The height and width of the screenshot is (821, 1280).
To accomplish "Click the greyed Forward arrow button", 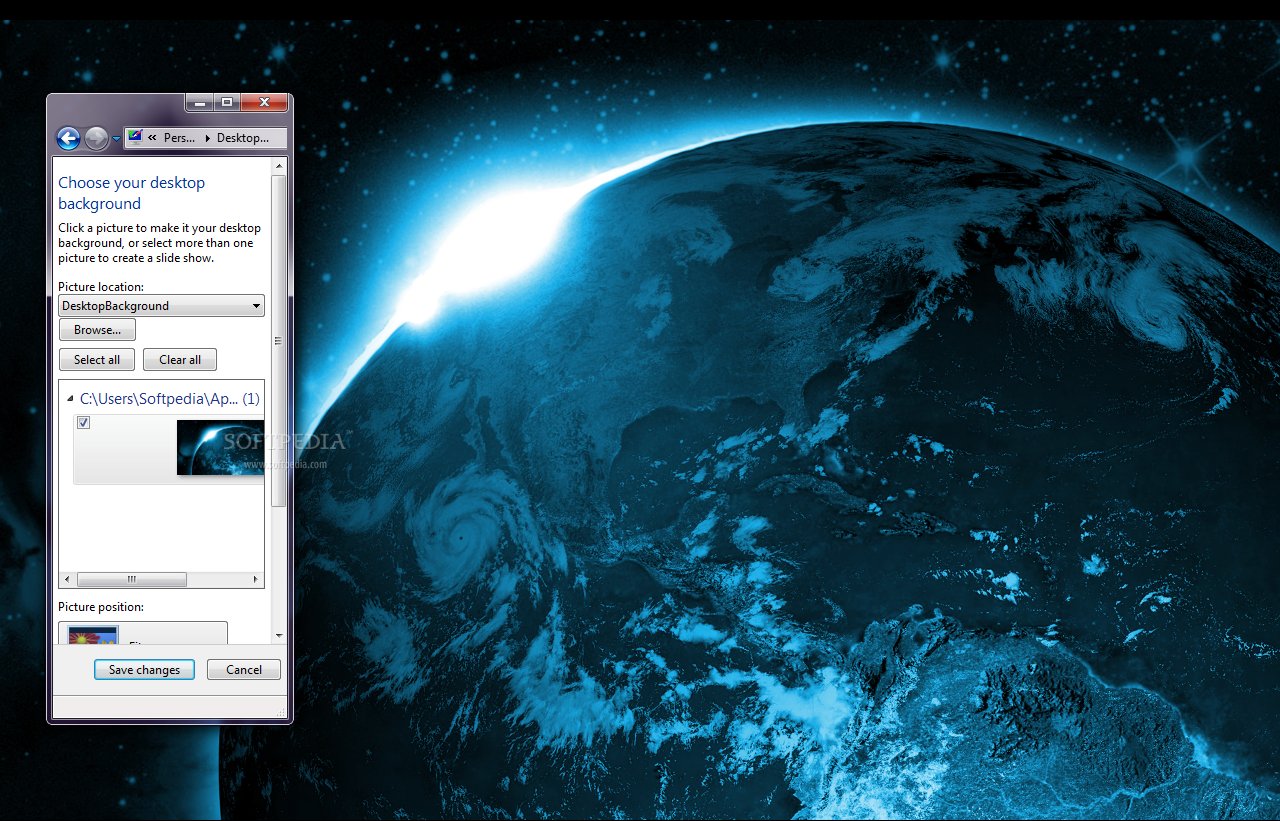I will click(x=96, y=138).
